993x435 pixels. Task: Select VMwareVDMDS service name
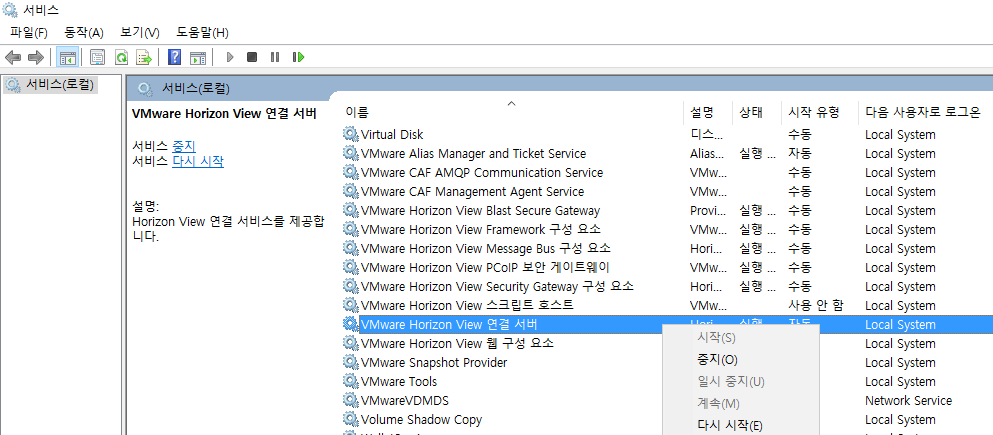405,400
